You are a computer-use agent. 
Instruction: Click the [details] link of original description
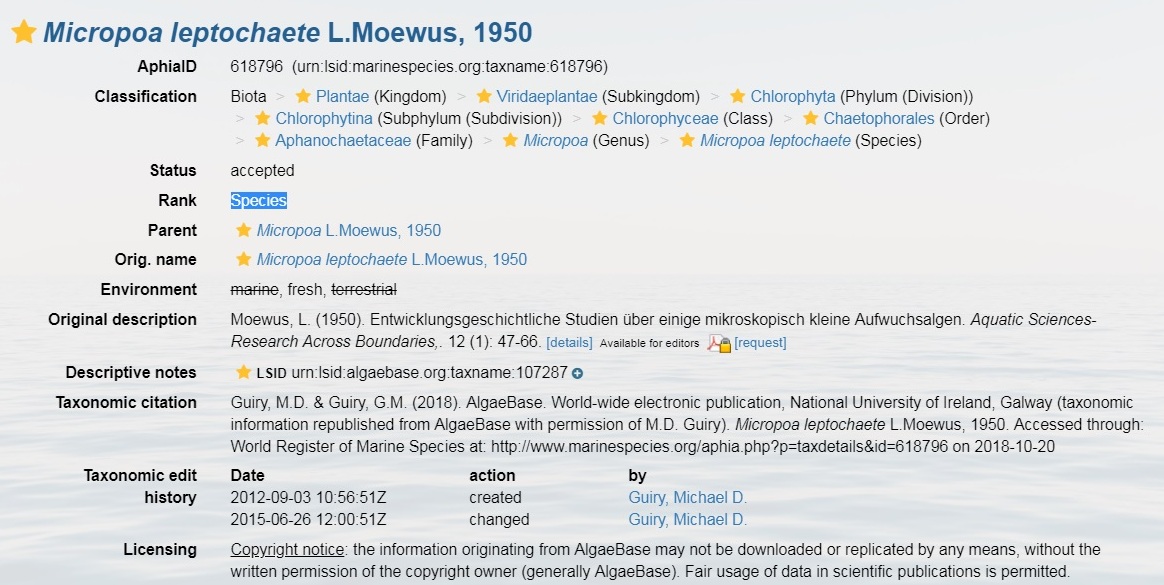click(569, 343)
